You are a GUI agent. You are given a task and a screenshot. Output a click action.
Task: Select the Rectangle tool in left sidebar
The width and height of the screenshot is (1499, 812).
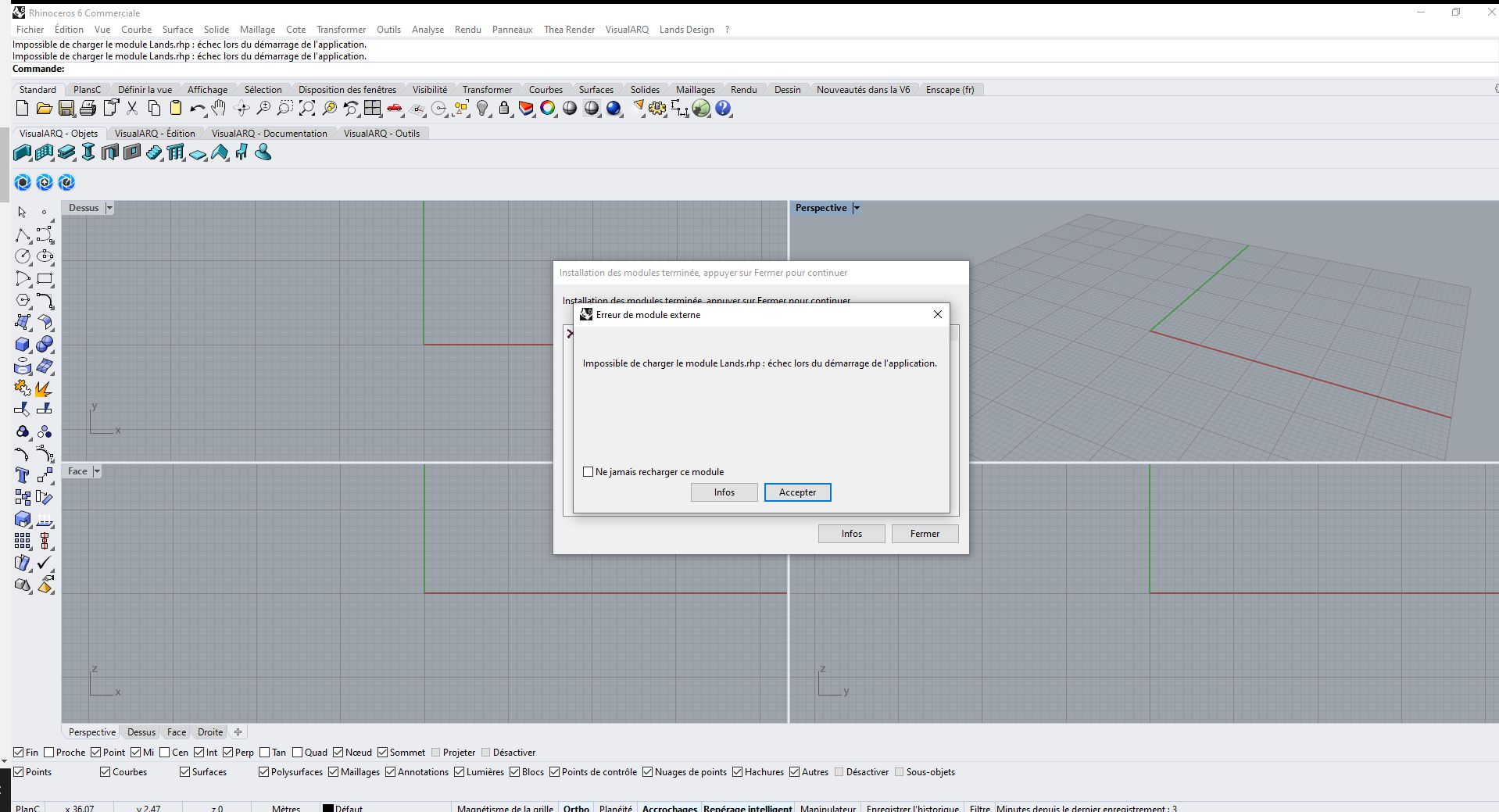45,278
